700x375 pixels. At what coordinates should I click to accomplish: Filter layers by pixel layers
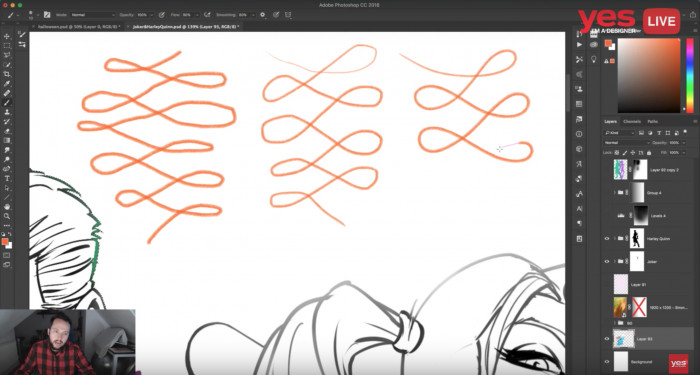click(642, 133)
